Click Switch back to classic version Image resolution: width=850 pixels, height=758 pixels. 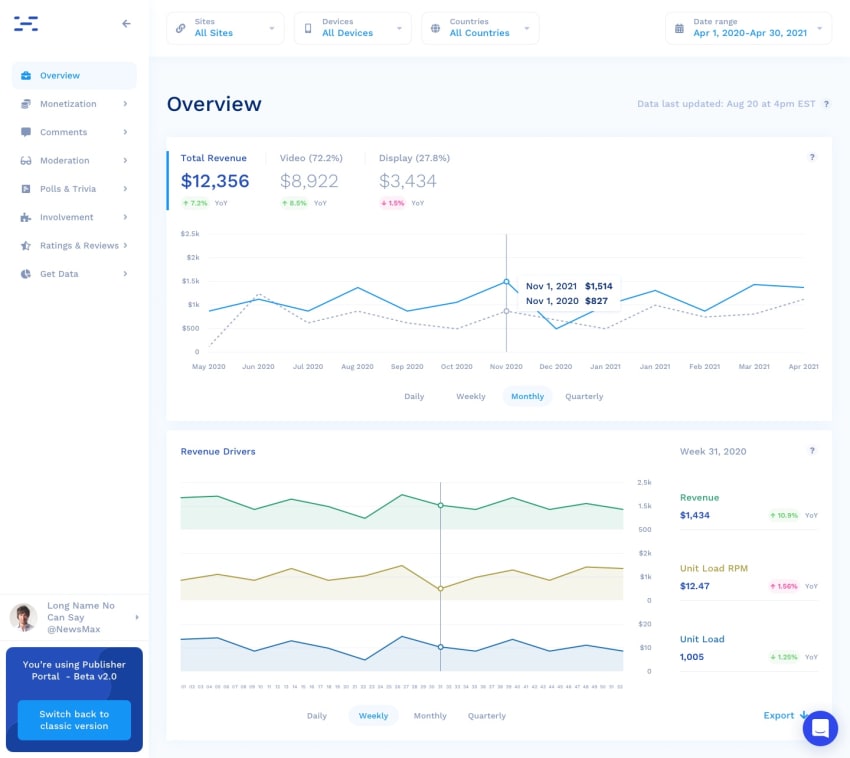73,720
